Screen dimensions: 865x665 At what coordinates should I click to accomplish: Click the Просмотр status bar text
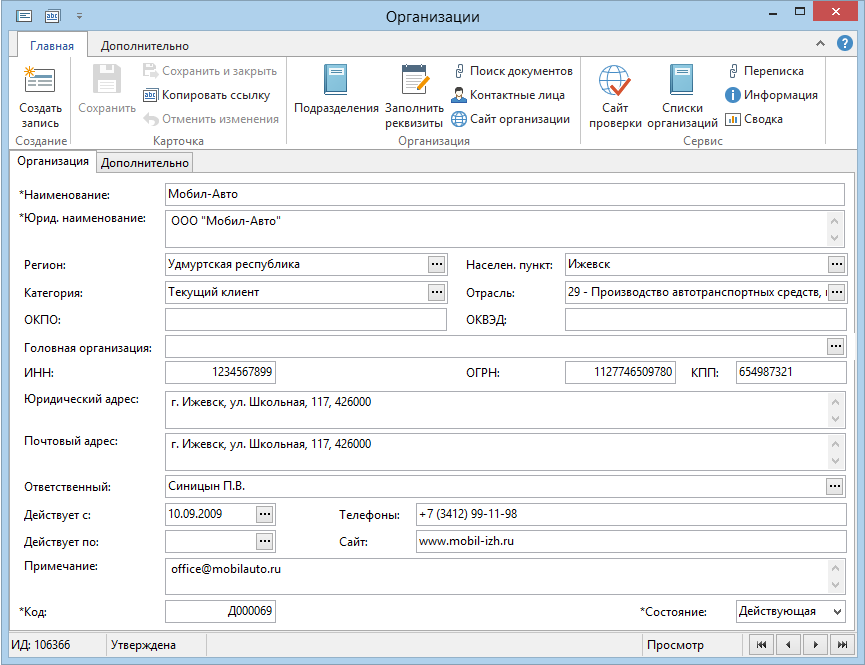click(x=675, y=645)
